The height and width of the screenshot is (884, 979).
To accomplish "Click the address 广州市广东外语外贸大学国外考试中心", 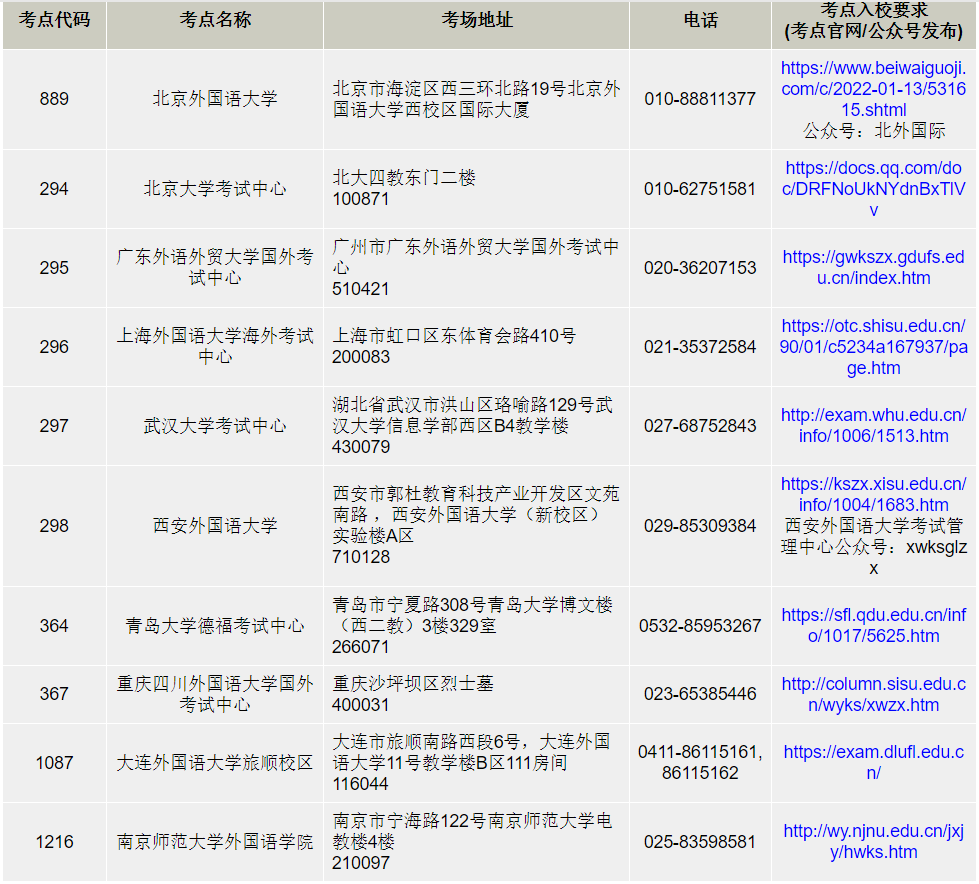I will (x=476, y=257).
